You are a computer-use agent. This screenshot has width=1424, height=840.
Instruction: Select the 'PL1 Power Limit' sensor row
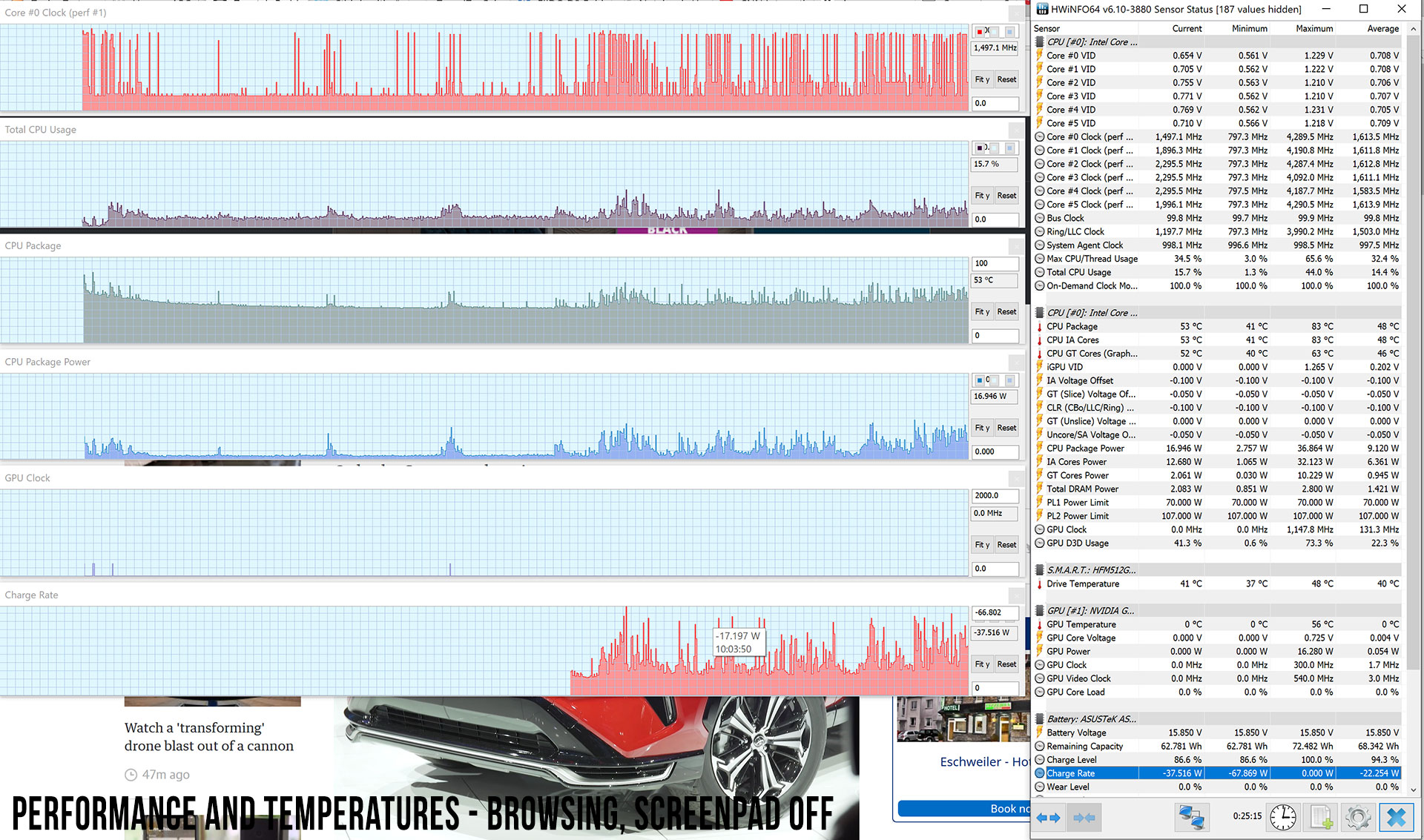(x=1218, y=503)
